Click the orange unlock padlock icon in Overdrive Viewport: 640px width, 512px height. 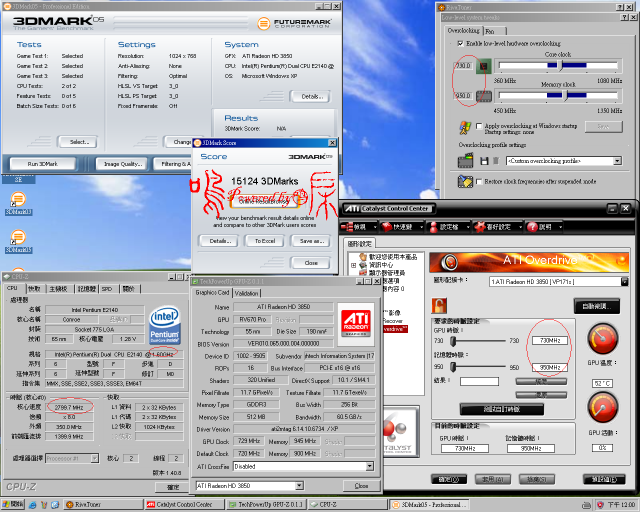pyautogui.click(x=439, y=305)
